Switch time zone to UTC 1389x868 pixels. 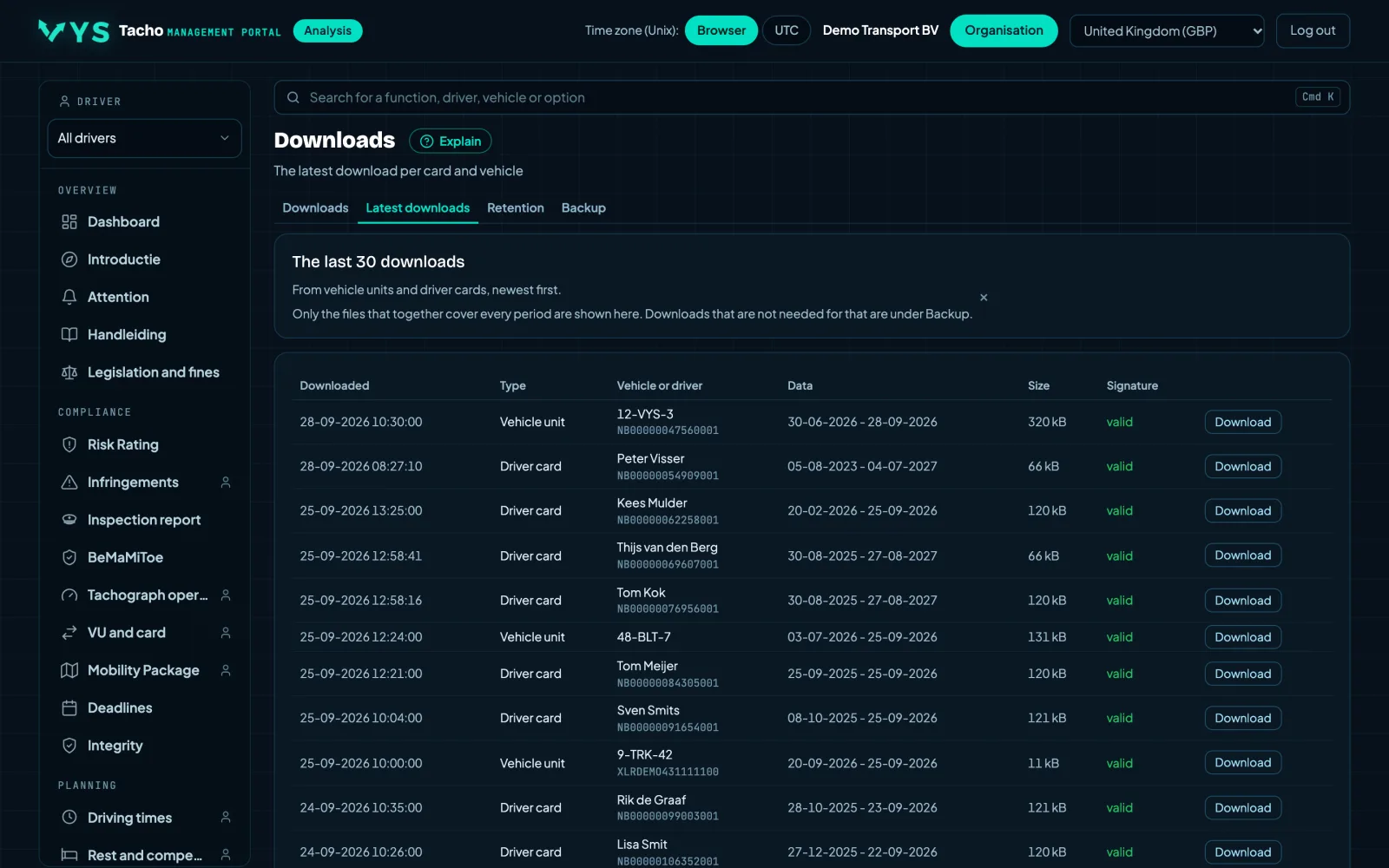tap(787, 30)
